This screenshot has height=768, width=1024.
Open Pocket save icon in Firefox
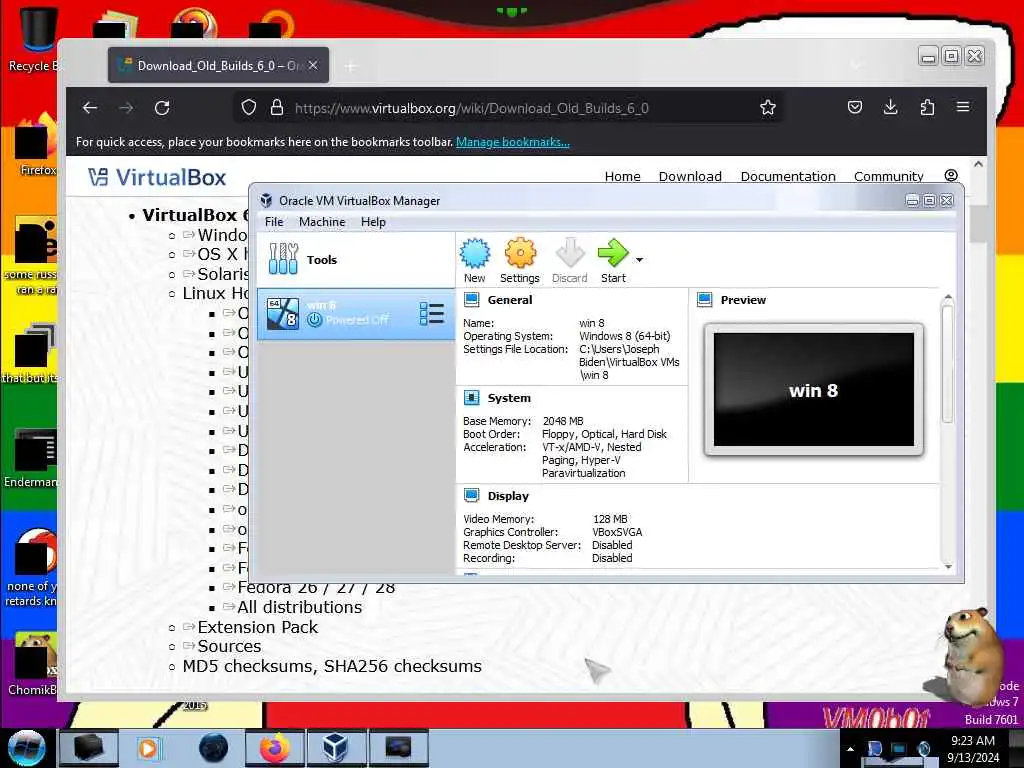tap(855, 107)
